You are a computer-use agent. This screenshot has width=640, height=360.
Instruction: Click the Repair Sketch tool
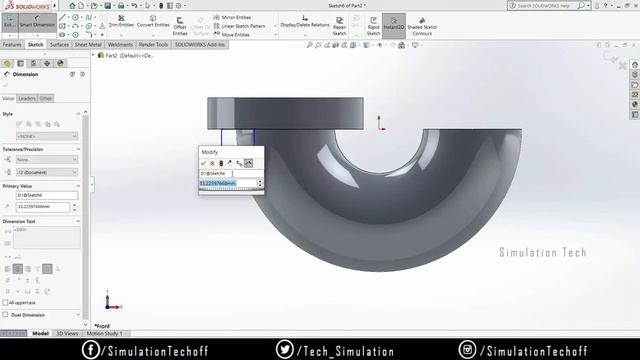(x=339, y=26)
